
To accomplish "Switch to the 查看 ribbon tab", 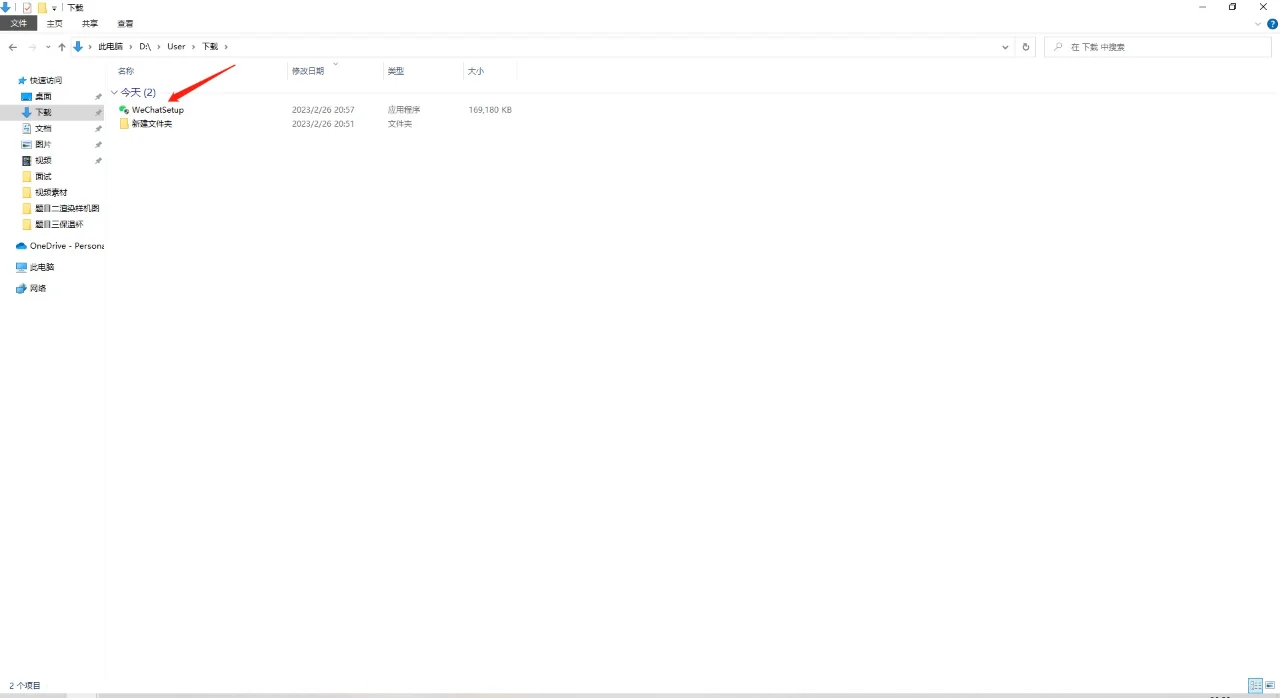I will click(x=125, y=23).
